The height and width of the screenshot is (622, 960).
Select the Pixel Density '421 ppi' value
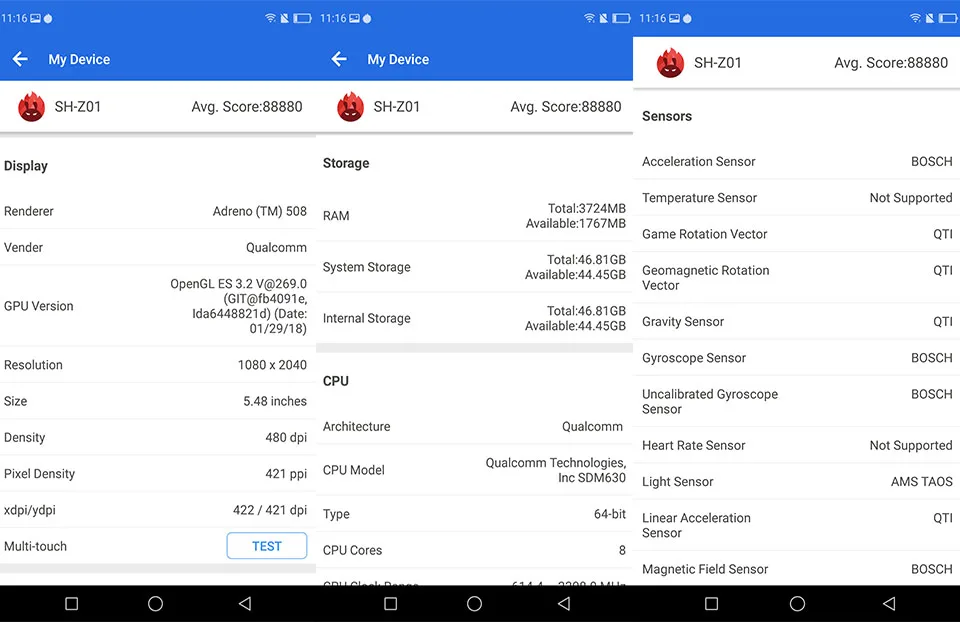coord(286,474)
